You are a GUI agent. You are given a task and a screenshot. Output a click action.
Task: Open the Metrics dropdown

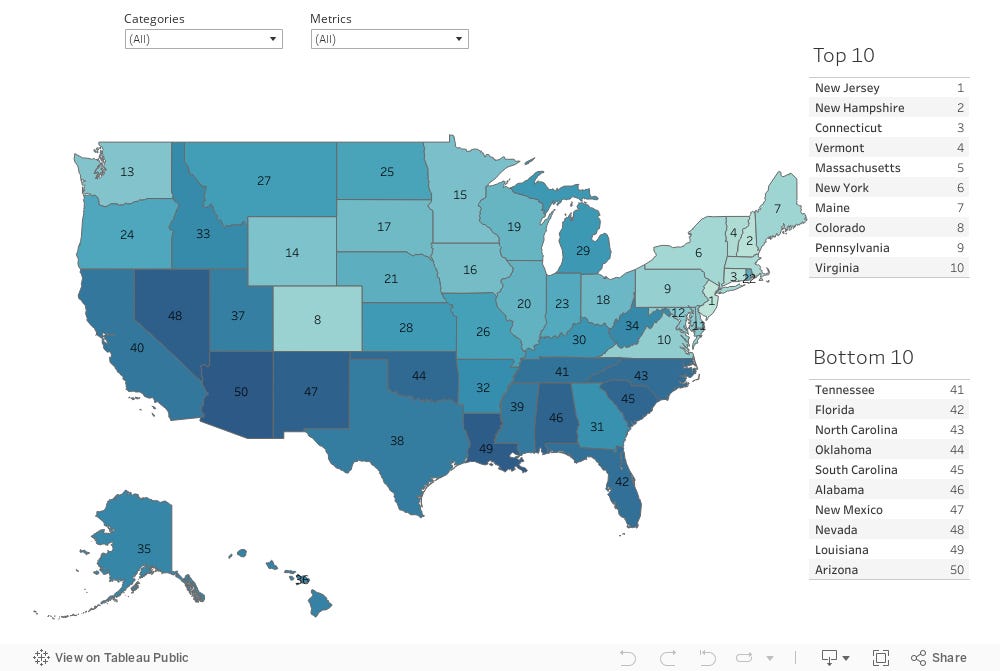click(390, 39)
